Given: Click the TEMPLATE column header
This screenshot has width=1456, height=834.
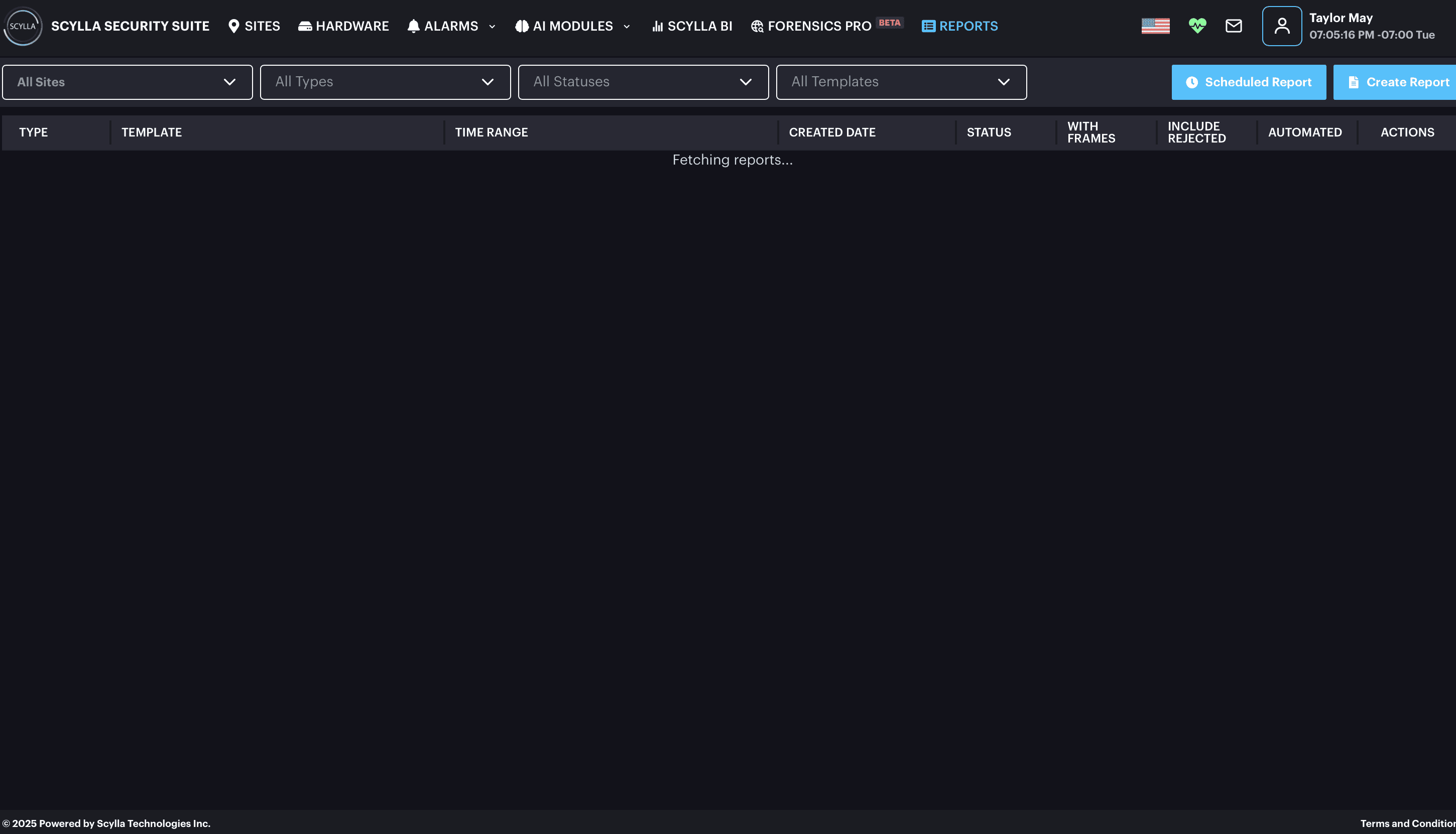Looking at the screenshot, I should 151,132.
